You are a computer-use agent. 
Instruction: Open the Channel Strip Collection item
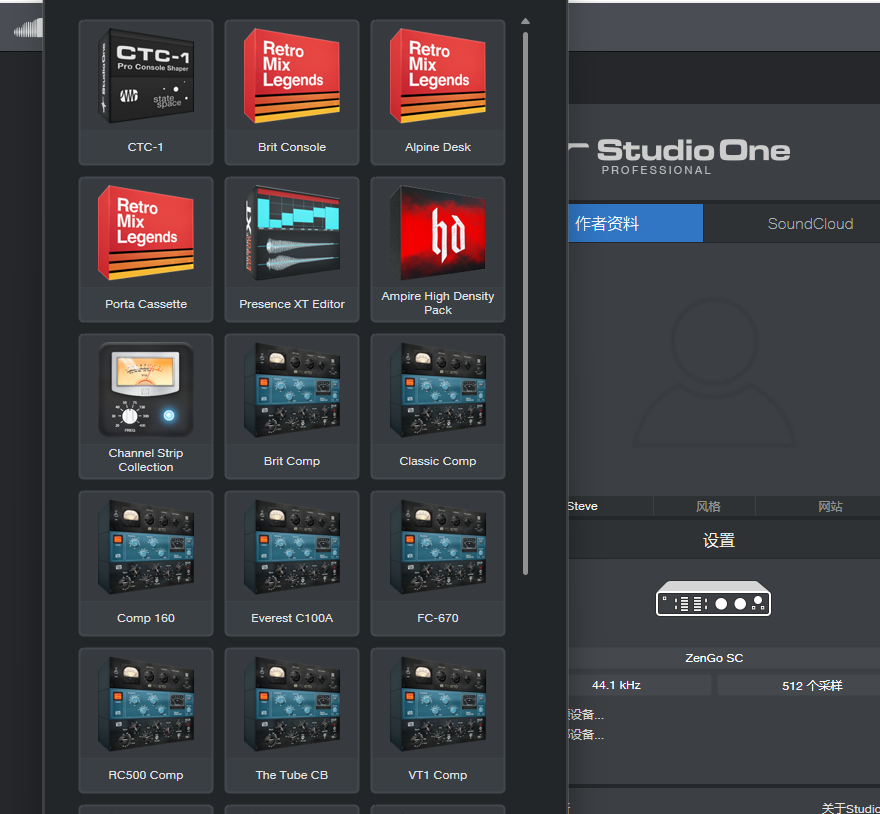[x=146, y=406]
